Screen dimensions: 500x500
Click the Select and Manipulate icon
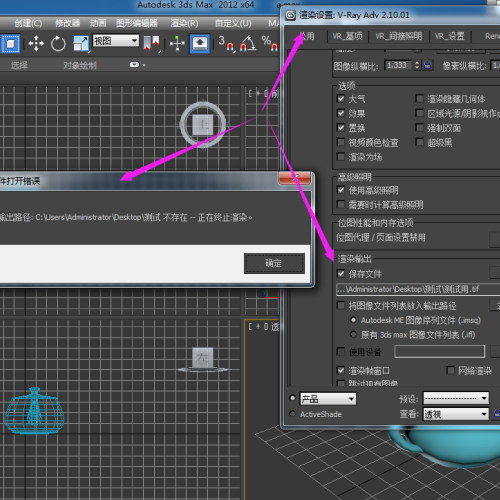(x=177, y=44)
